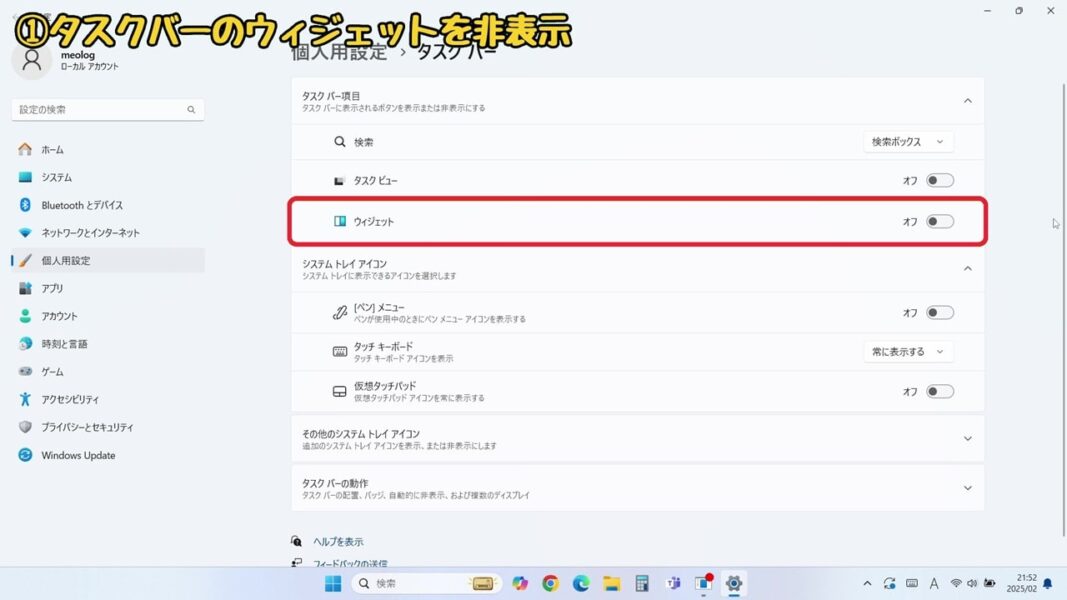Image resolution: width=1067 pixels, height=600 pixels.
Task: Open Microsoft Teams from the taskbar
Action: 673,584
